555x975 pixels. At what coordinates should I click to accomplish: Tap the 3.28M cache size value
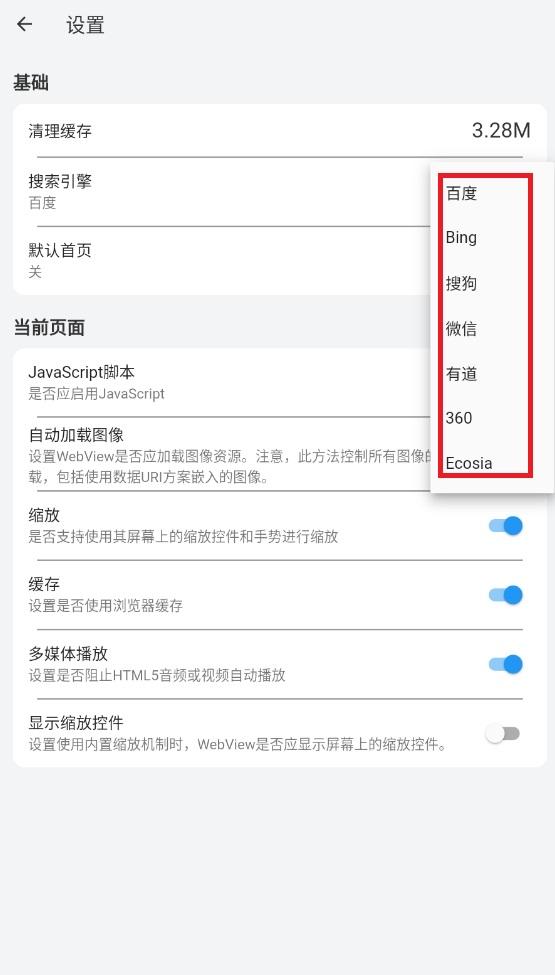click(x=501, y=131)
